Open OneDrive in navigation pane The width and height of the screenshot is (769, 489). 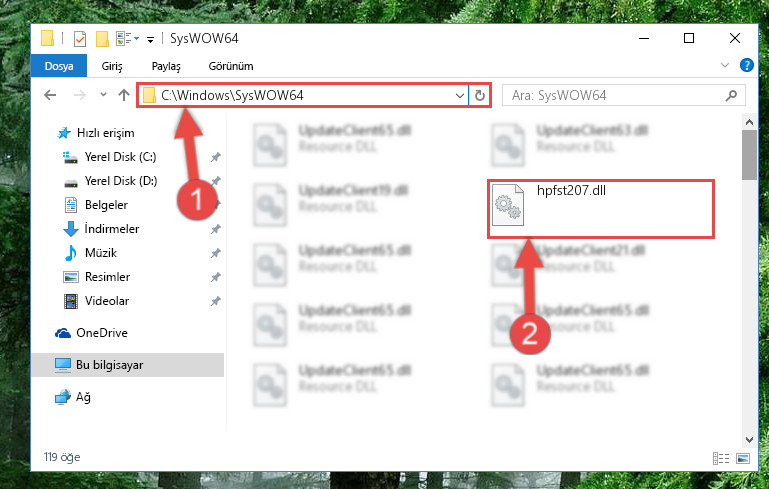[102, 333]
